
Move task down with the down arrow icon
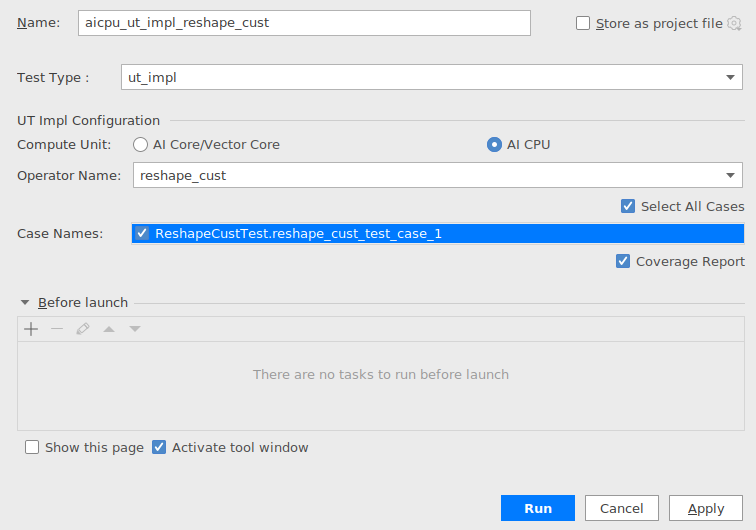(135, 329)
